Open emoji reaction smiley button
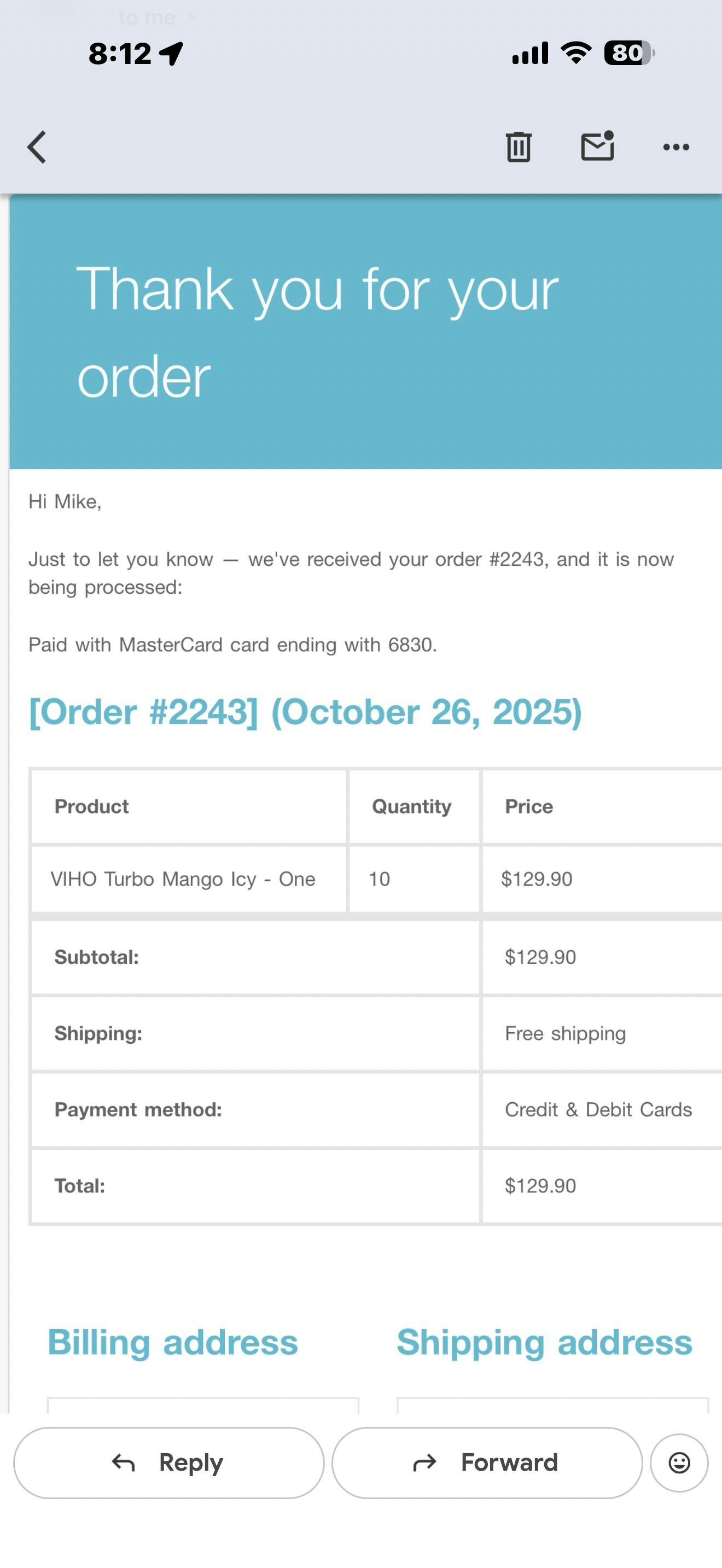Image resolution: width=722 pixels, height=1568 pixels. 679,1462
